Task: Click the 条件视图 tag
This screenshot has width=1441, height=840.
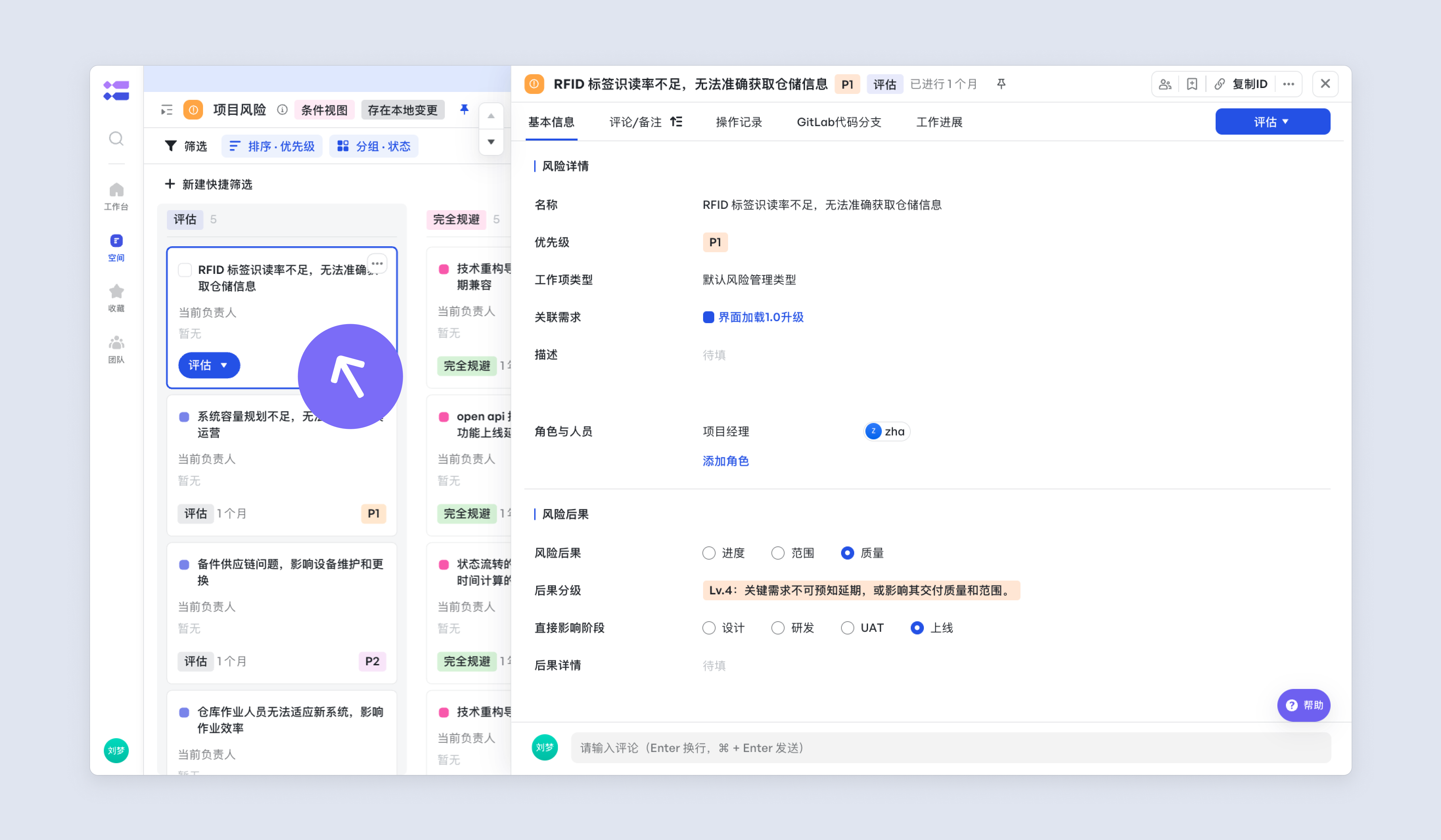Action: [324, 110]
